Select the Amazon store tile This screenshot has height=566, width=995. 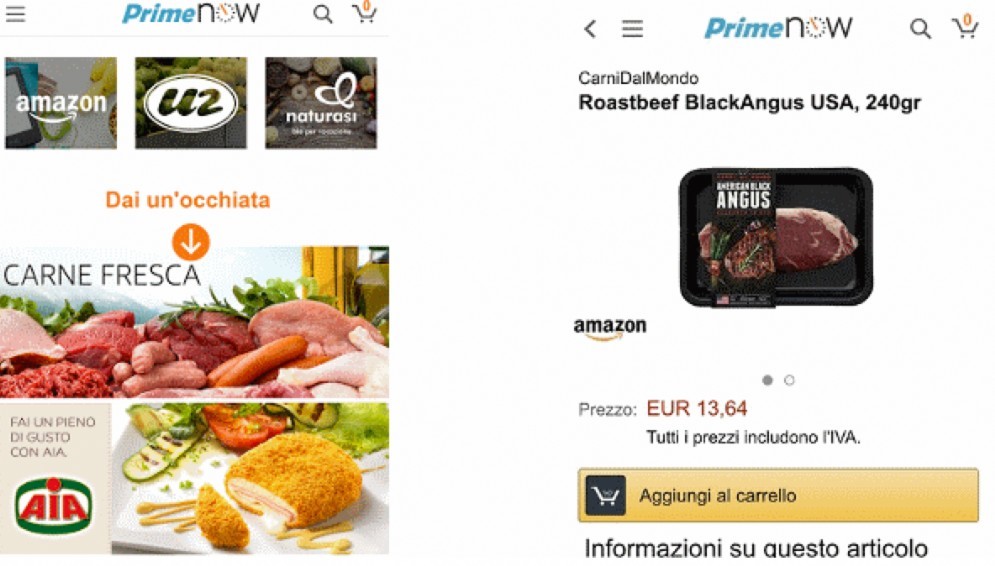tap(61, 103)
